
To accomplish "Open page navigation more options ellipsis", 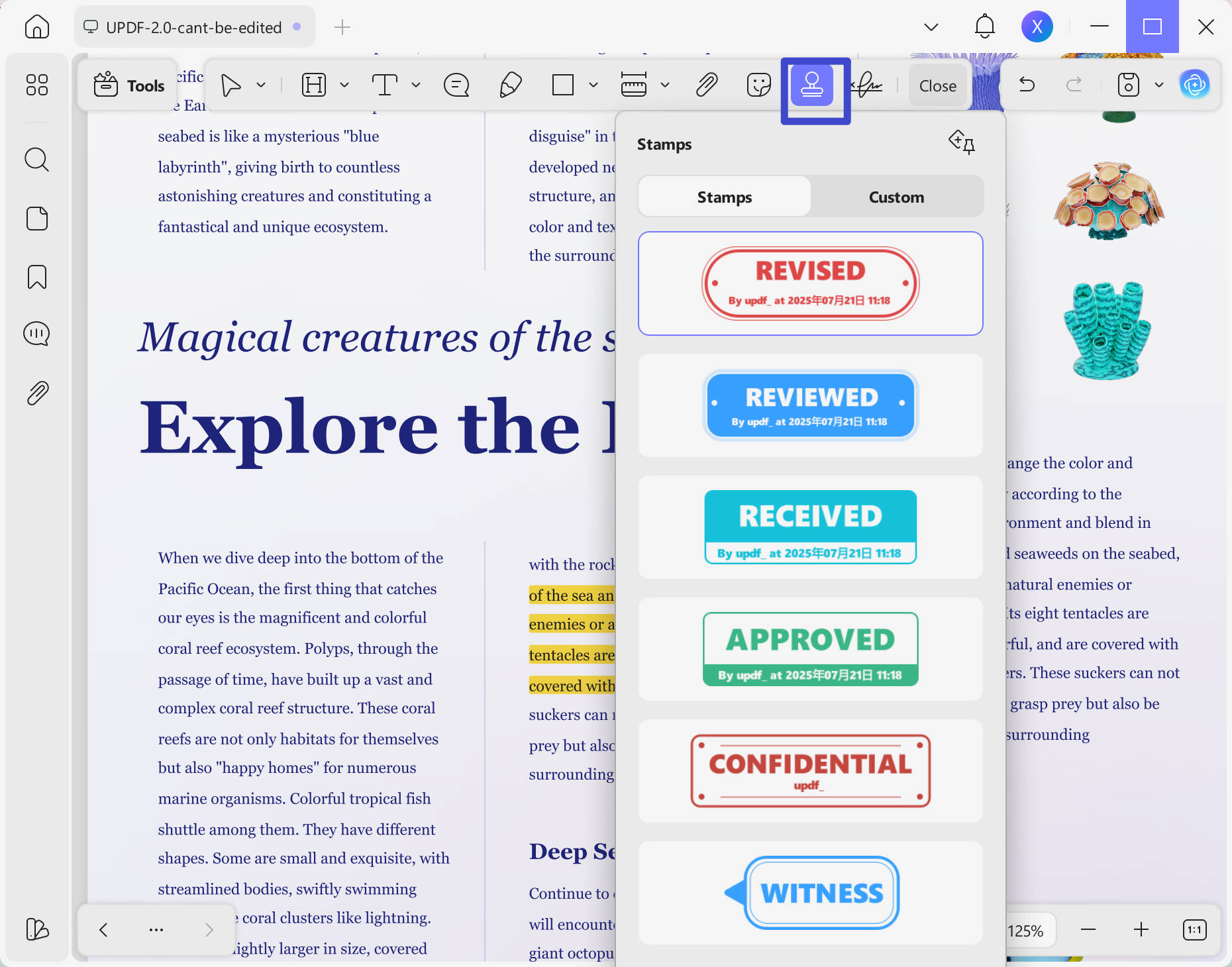I will point(156,930).
